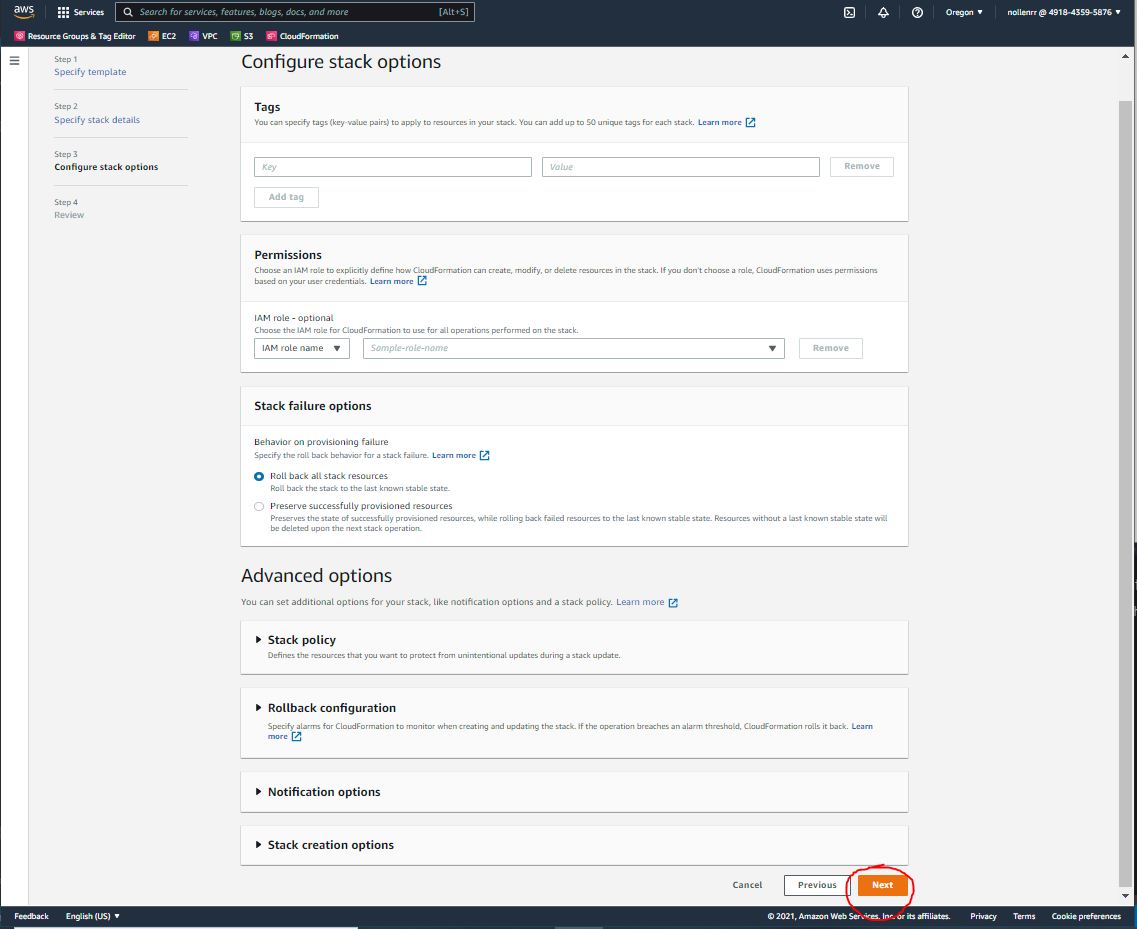
Task: Click Remove button in Tags section
Action: click(861, 166)
